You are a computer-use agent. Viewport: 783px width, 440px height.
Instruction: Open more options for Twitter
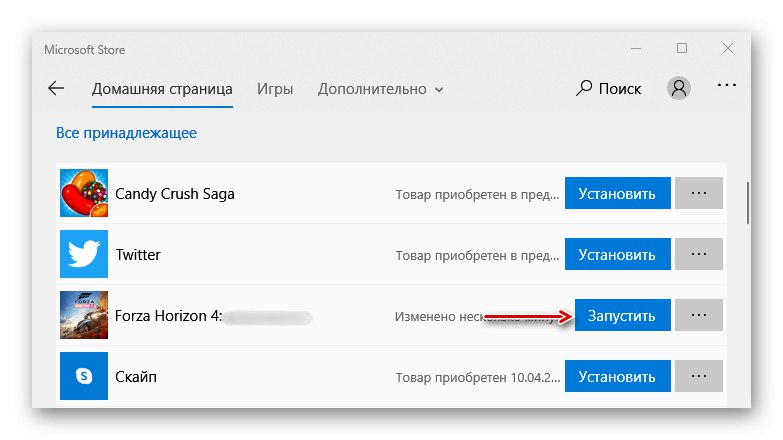pos(699,254)
